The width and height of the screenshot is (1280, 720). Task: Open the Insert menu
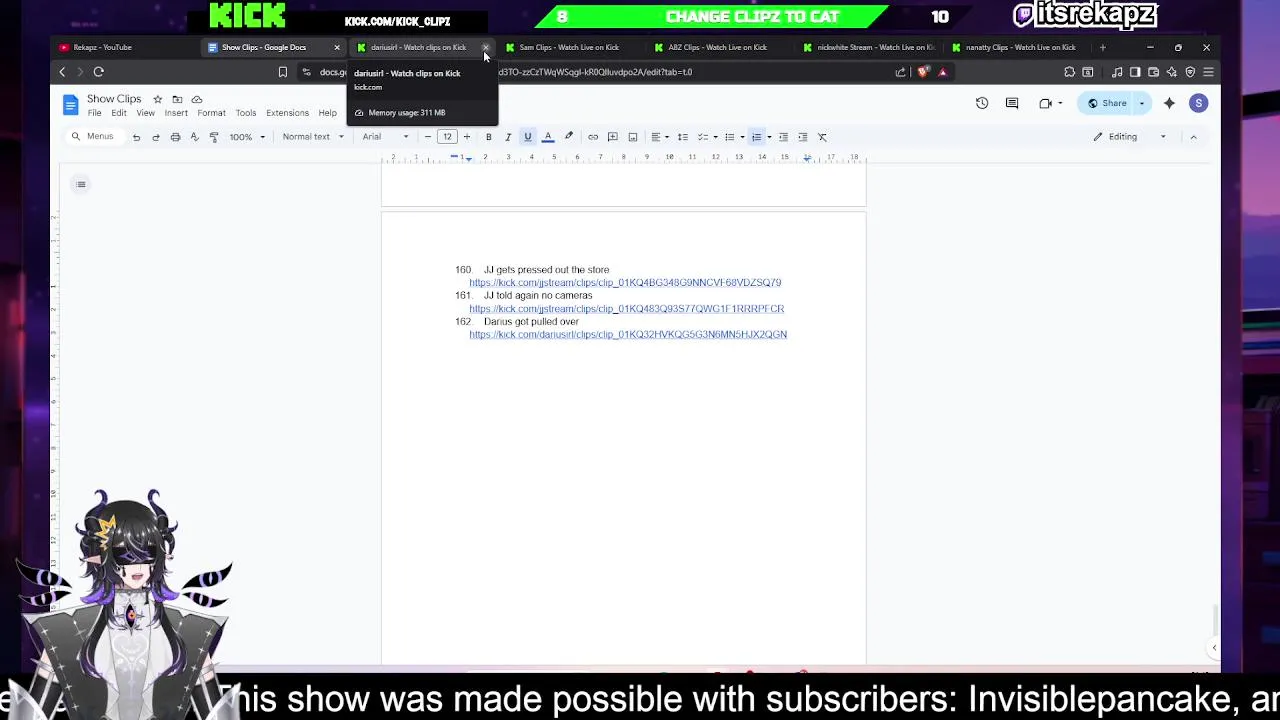coord(176,113)
